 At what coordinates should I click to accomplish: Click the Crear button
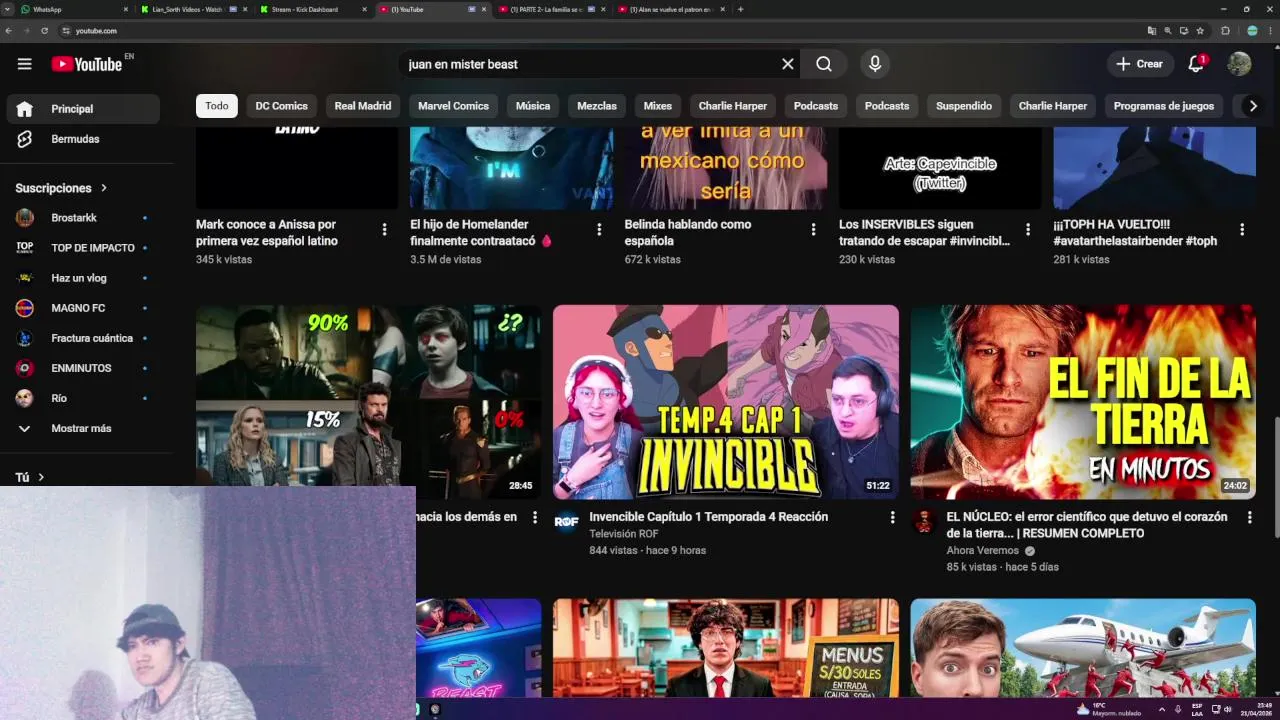click(1140, 64)
